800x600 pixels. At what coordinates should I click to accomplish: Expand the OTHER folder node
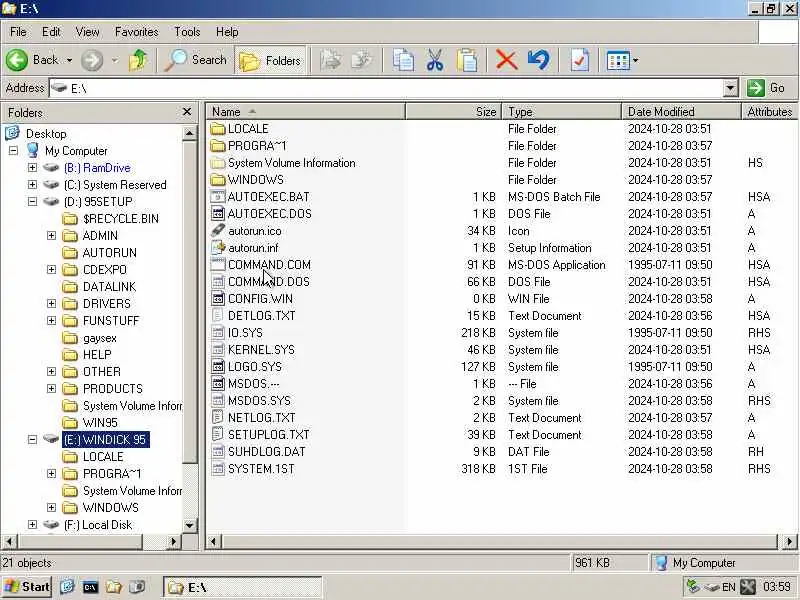tap(51, 371)
